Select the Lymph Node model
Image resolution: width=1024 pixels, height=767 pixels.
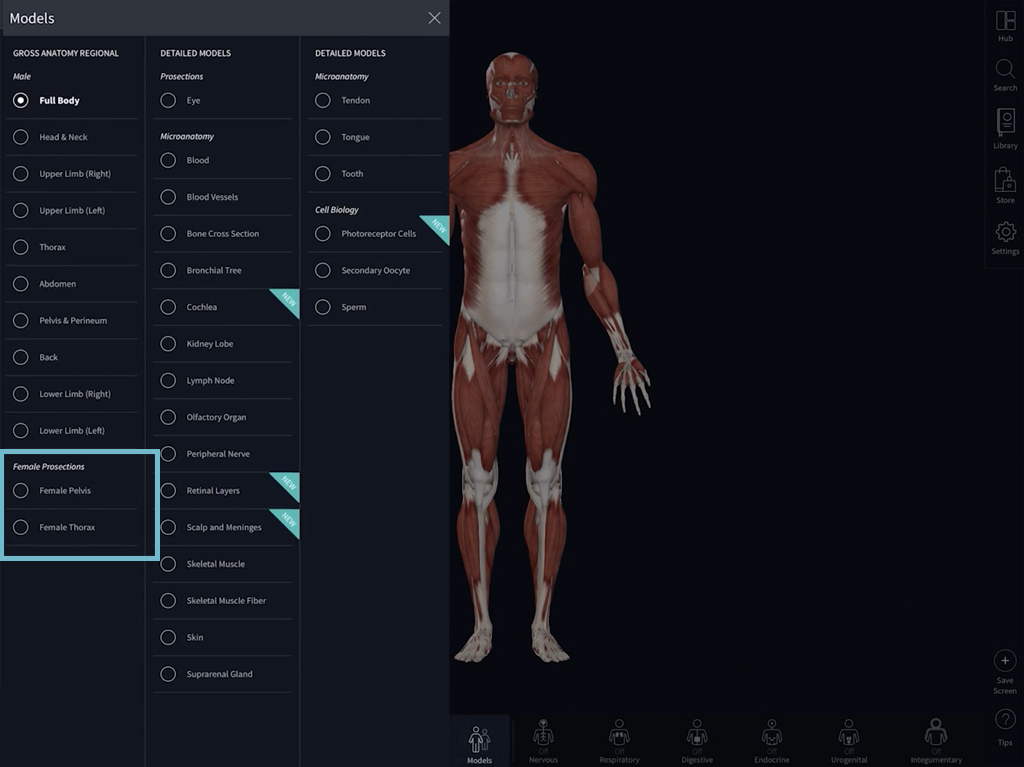(168, 380)
